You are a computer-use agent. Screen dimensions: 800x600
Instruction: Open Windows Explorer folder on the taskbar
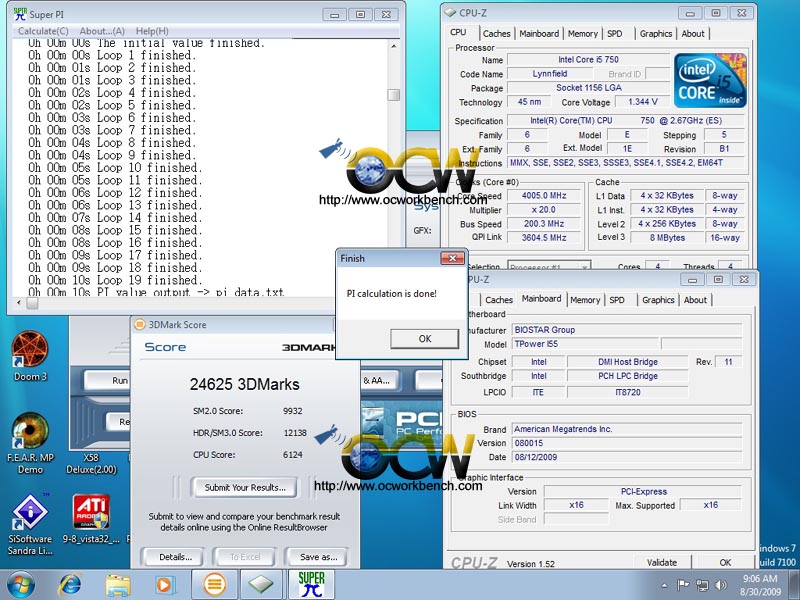coord(118,585)
